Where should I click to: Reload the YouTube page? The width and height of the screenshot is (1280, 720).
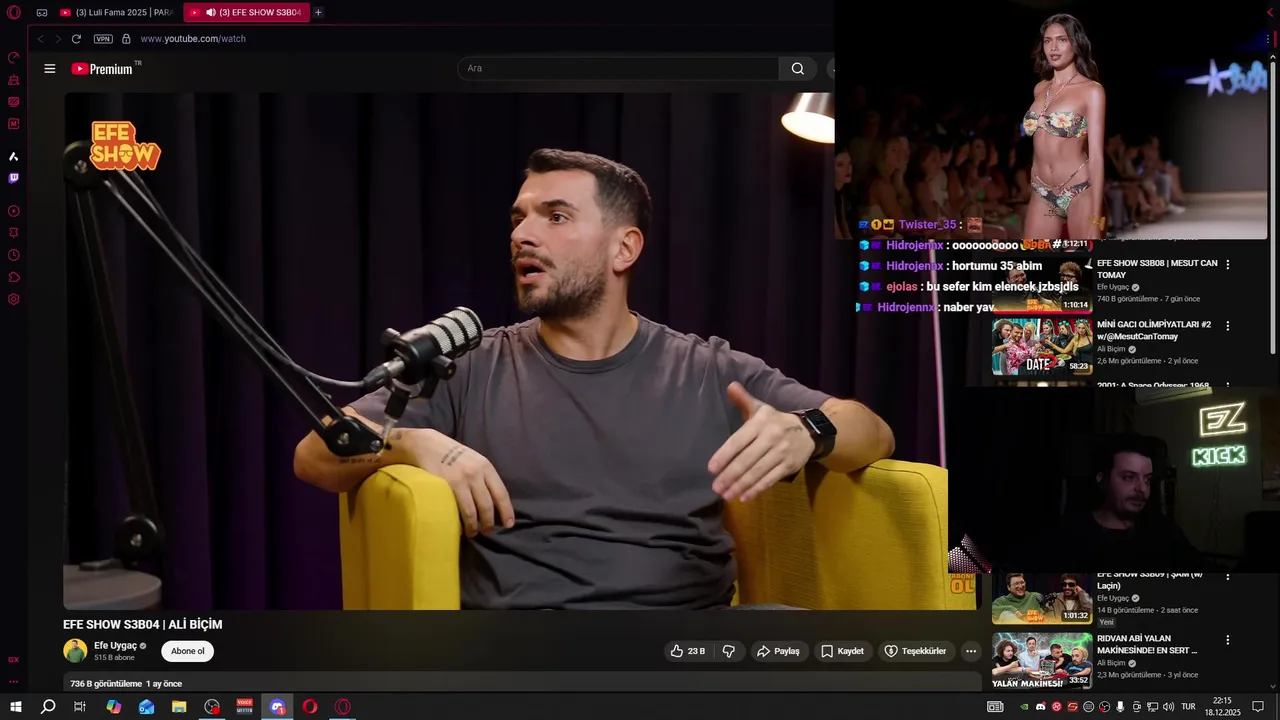click(x=76, y=39)
